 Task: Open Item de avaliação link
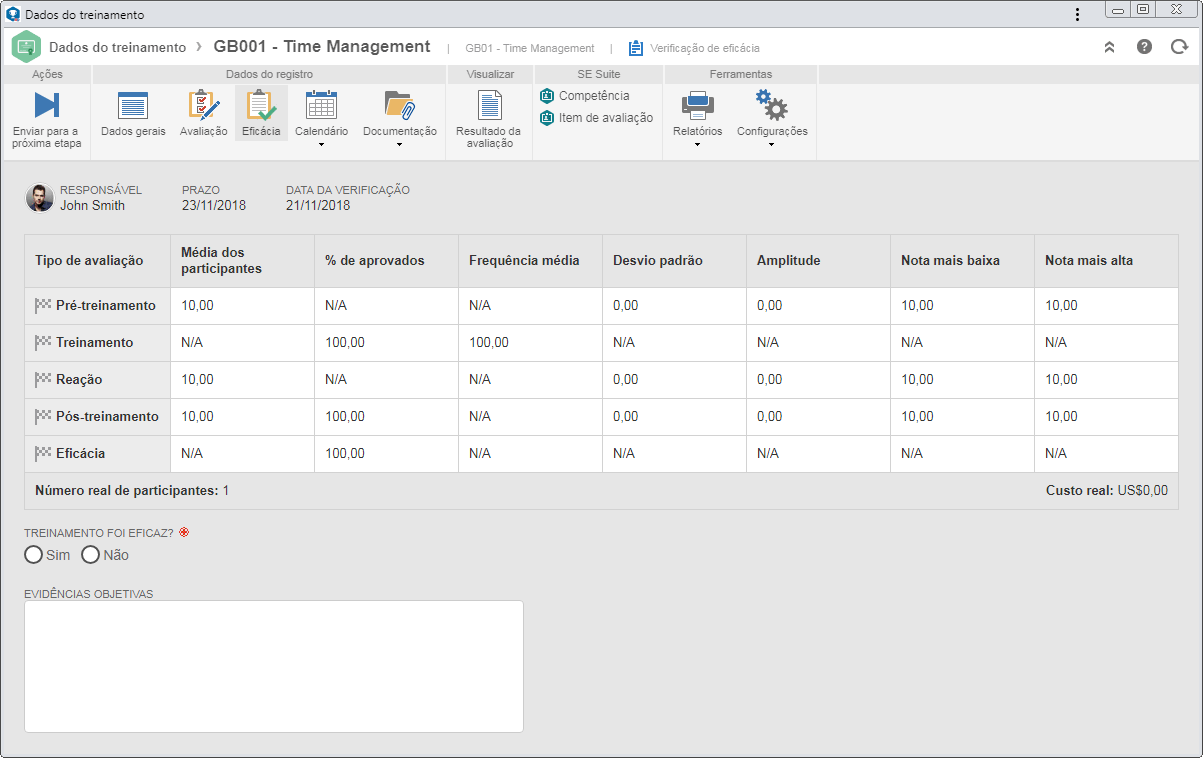[x=596, y=118]
